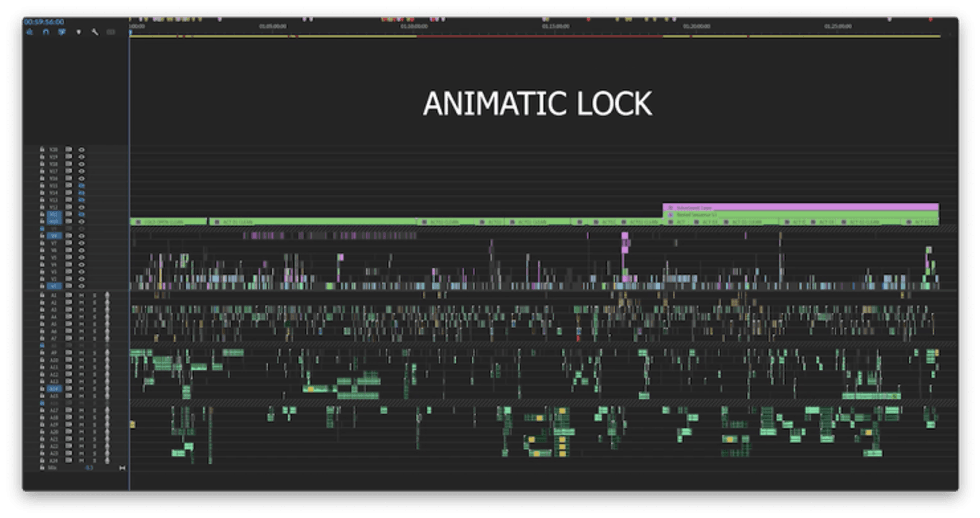980x518 pixels.
Task: Solo audio track A14
Action: pyautogui.click(x=94, y=389)
